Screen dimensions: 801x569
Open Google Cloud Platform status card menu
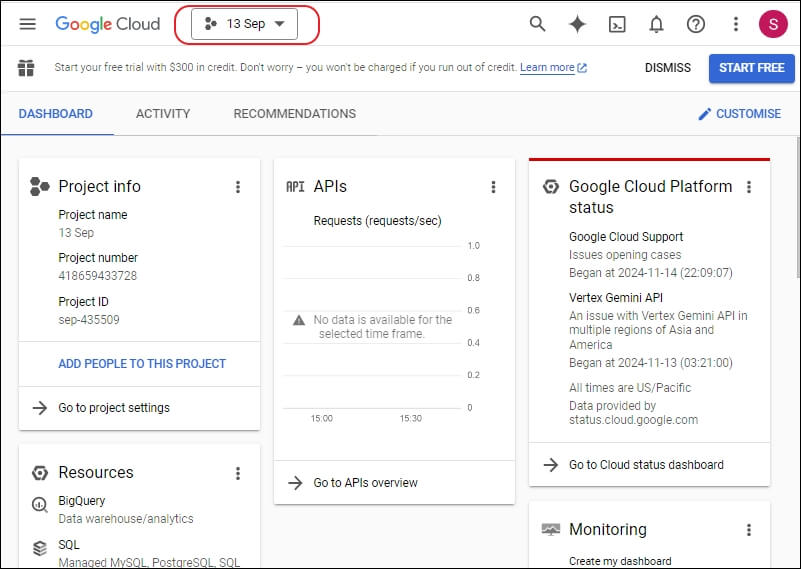tap(749, 187)
